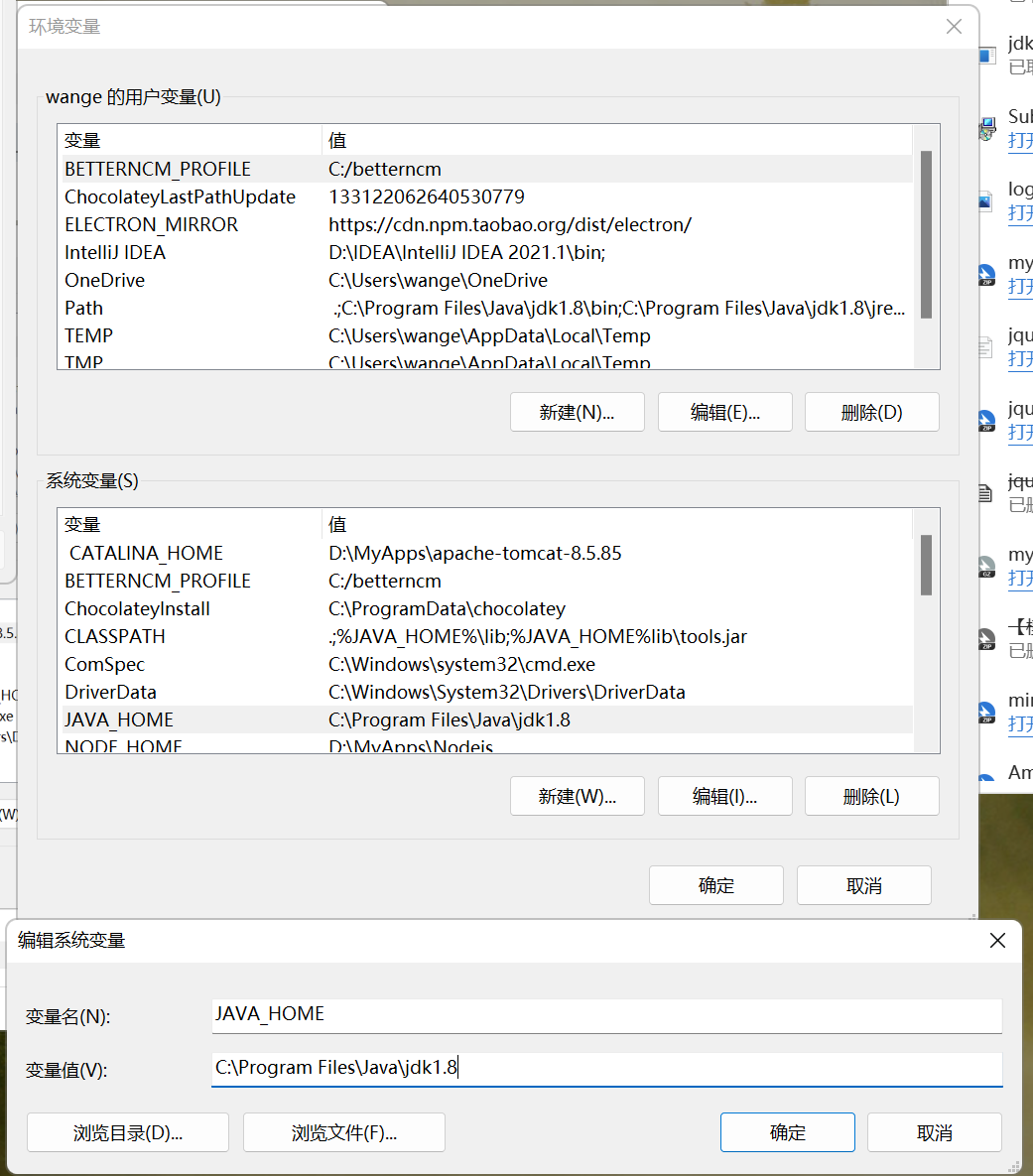Viewport: 1033px width, 1176px height.
Task: Click the log image file icon
Action: (x=985, y=201)
